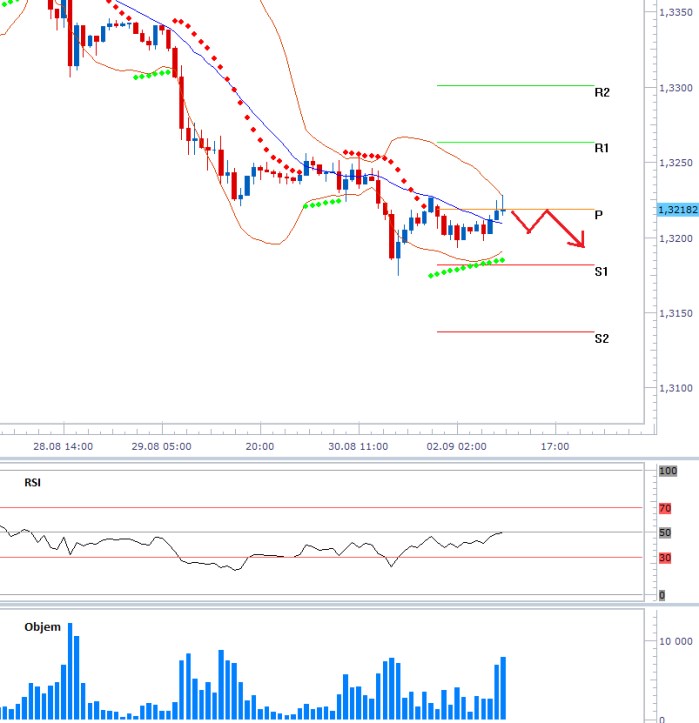This screenshot has width=699, height=723.
Task: Click the P pivot level label
Action: 598,215
